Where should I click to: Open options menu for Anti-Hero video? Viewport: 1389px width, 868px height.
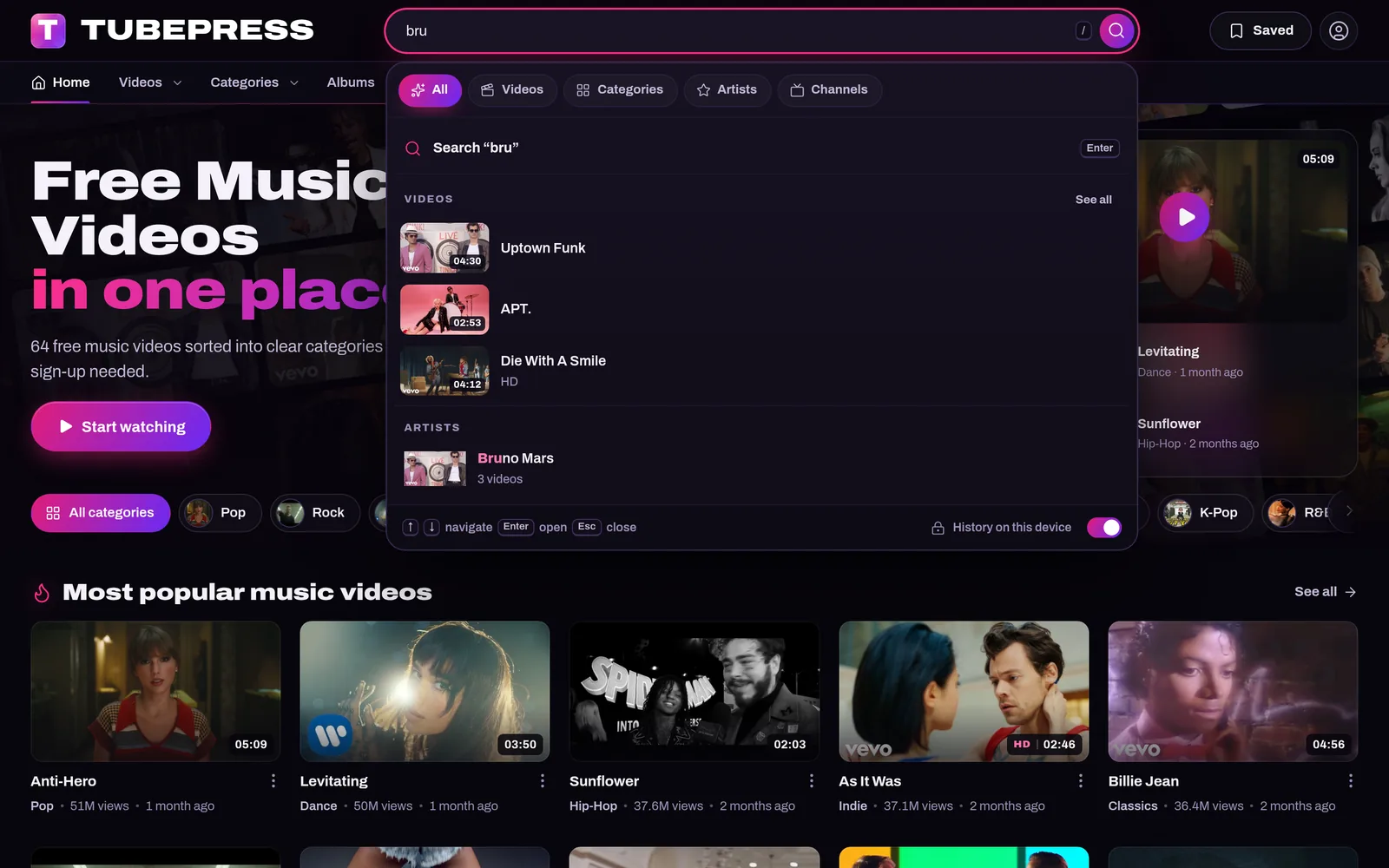tap(273, 781)
